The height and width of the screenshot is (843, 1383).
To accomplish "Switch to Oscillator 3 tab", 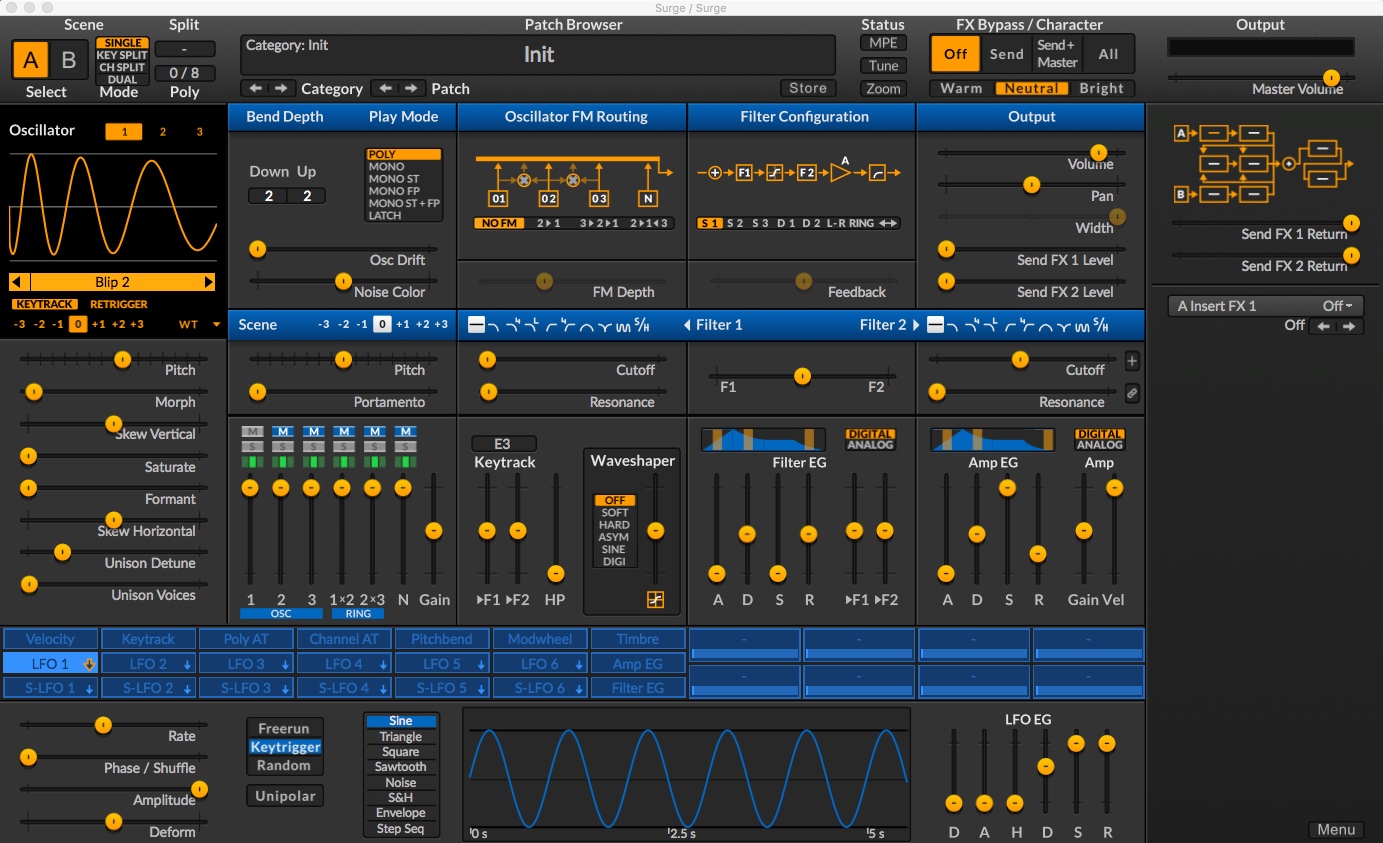I will point(199,131).
